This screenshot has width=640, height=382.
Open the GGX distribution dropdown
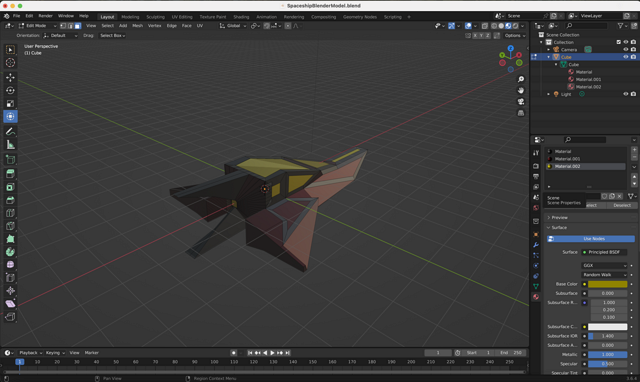604,265
